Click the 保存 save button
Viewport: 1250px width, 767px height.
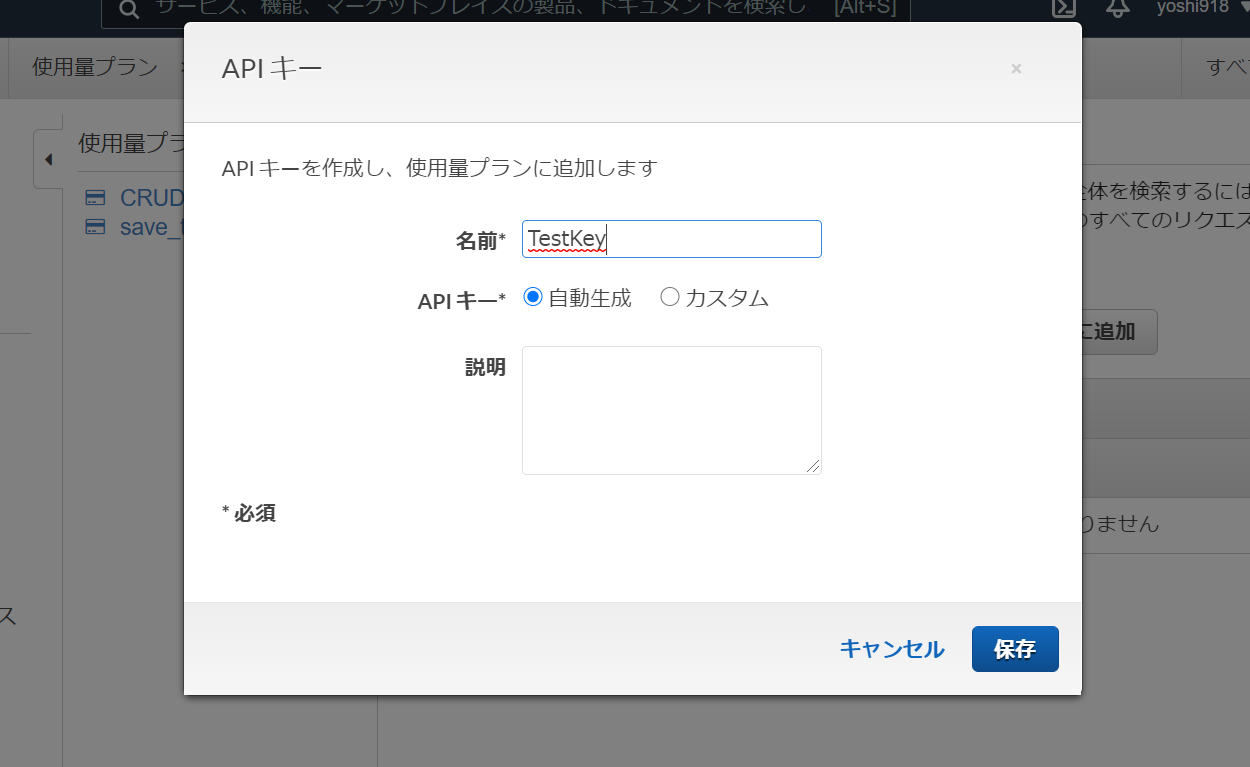click(1015, 648)
